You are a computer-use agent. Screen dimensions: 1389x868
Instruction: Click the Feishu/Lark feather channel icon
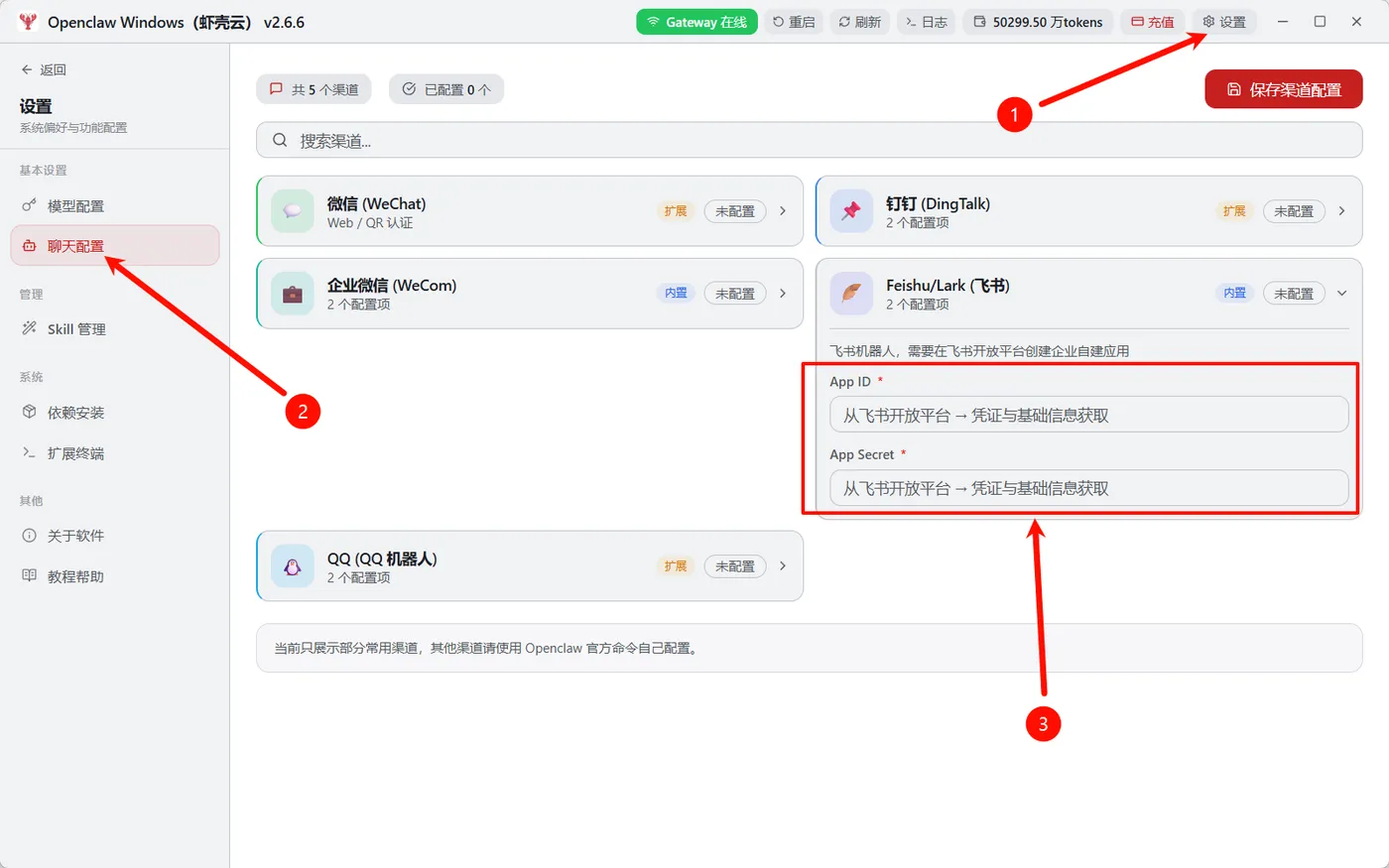pos(851,294)
